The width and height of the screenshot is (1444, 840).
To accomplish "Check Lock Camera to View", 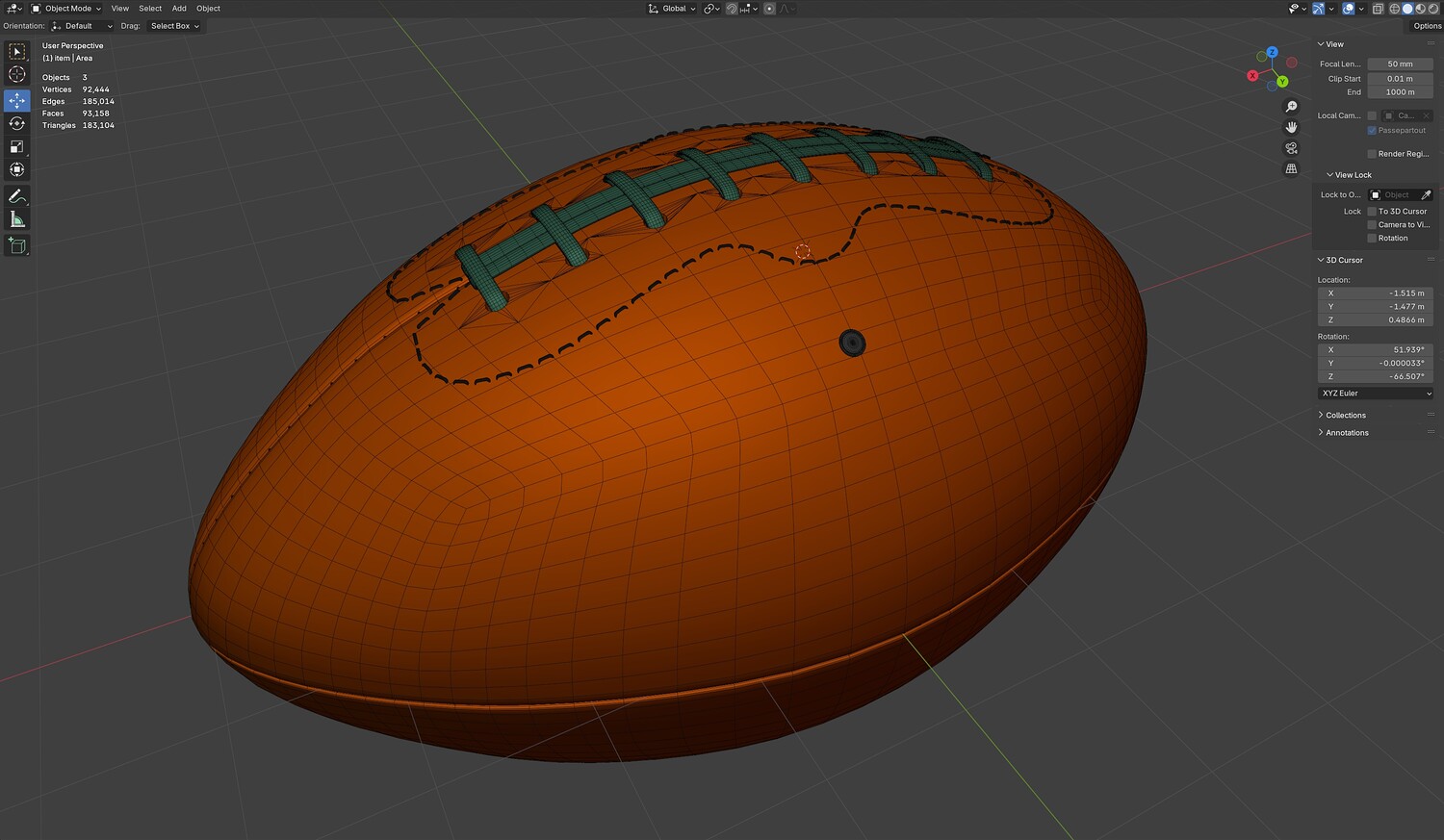I will [x=1372, y=225].
